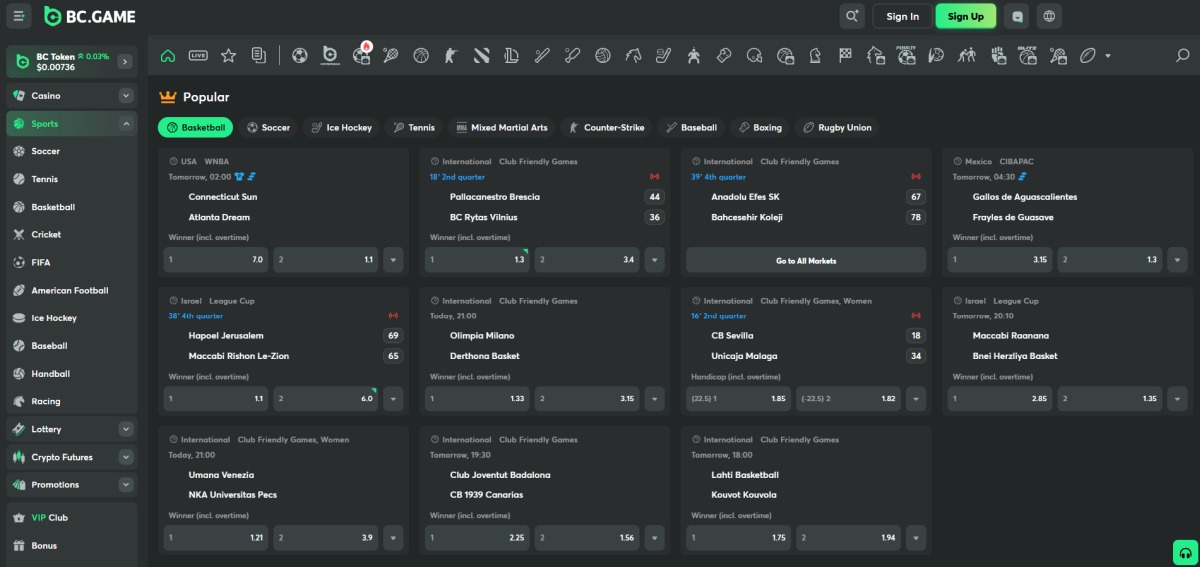Select the soccer ball with flame badge icon
Viewport: 1200px width, 567px height.
point(362,55)
